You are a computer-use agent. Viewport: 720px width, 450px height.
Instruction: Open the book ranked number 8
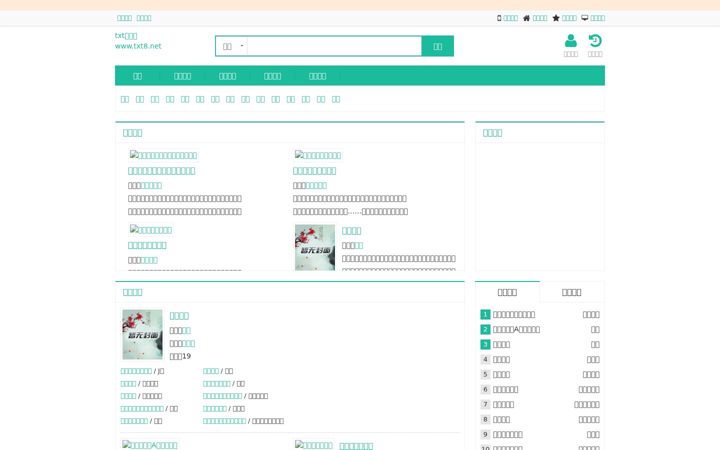pos(501,420)
